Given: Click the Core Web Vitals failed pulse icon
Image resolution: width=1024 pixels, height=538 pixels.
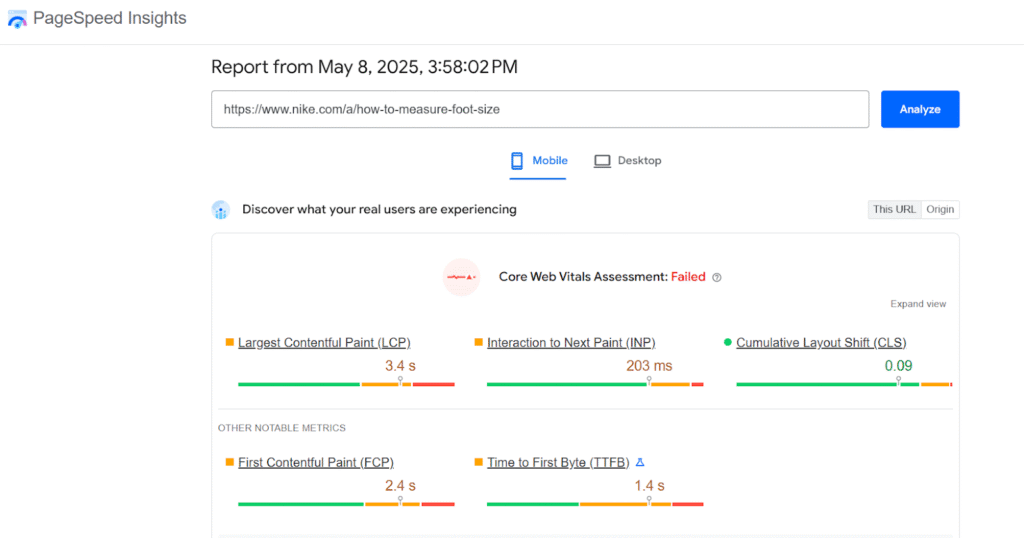Looking at the screenshot, I should tap(461, 277).
